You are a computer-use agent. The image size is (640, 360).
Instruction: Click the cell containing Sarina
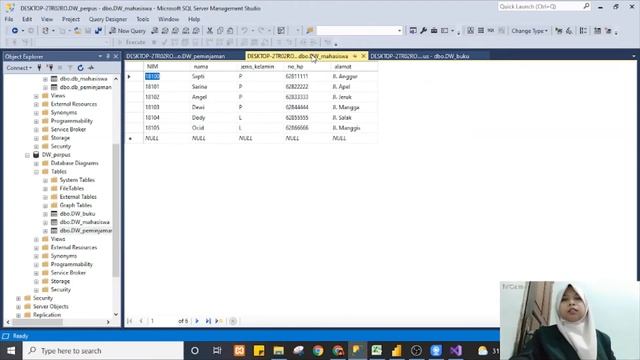214,87
